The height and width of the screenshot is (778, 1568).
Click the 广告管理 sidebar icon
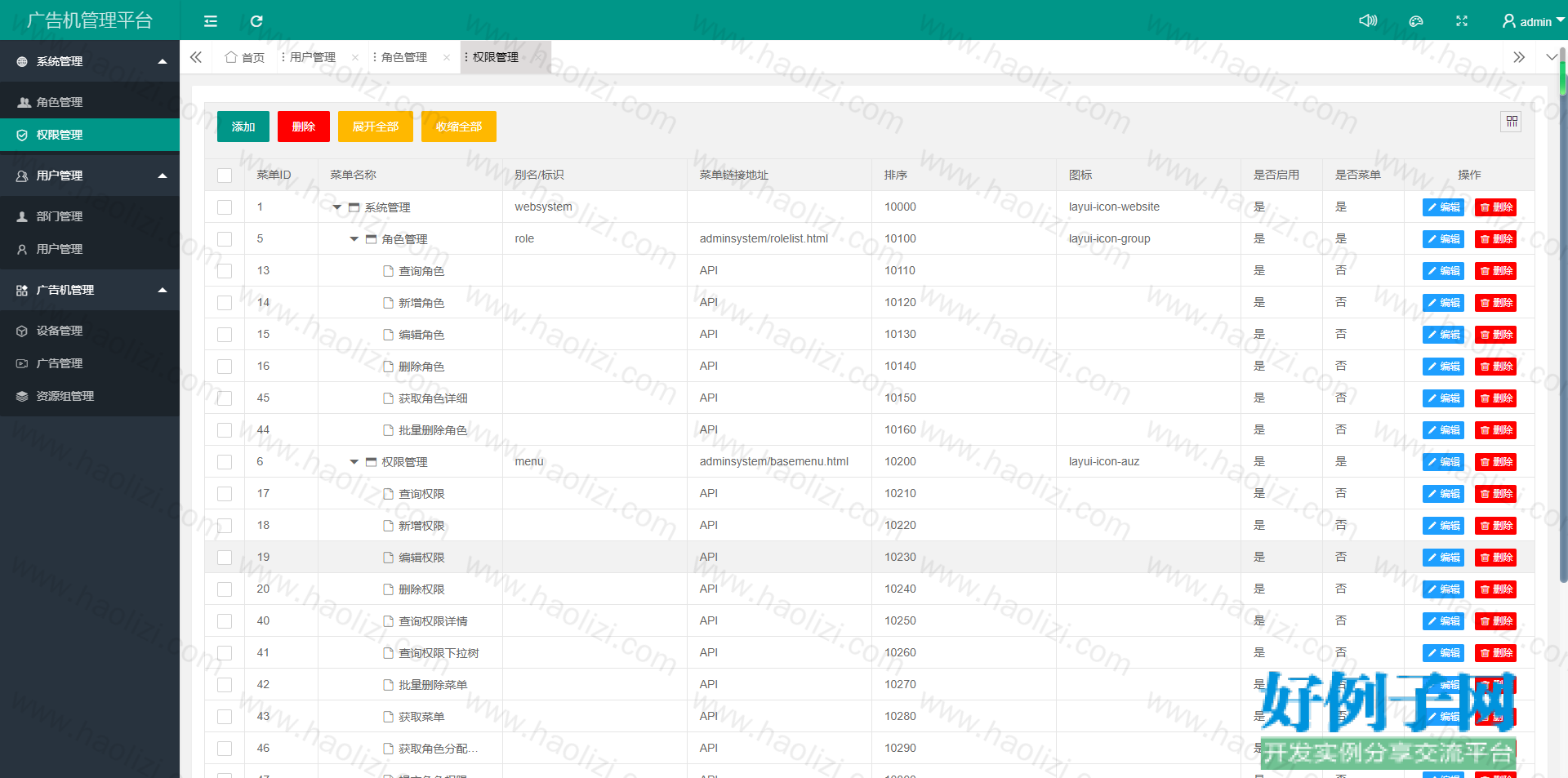point(22,363)
